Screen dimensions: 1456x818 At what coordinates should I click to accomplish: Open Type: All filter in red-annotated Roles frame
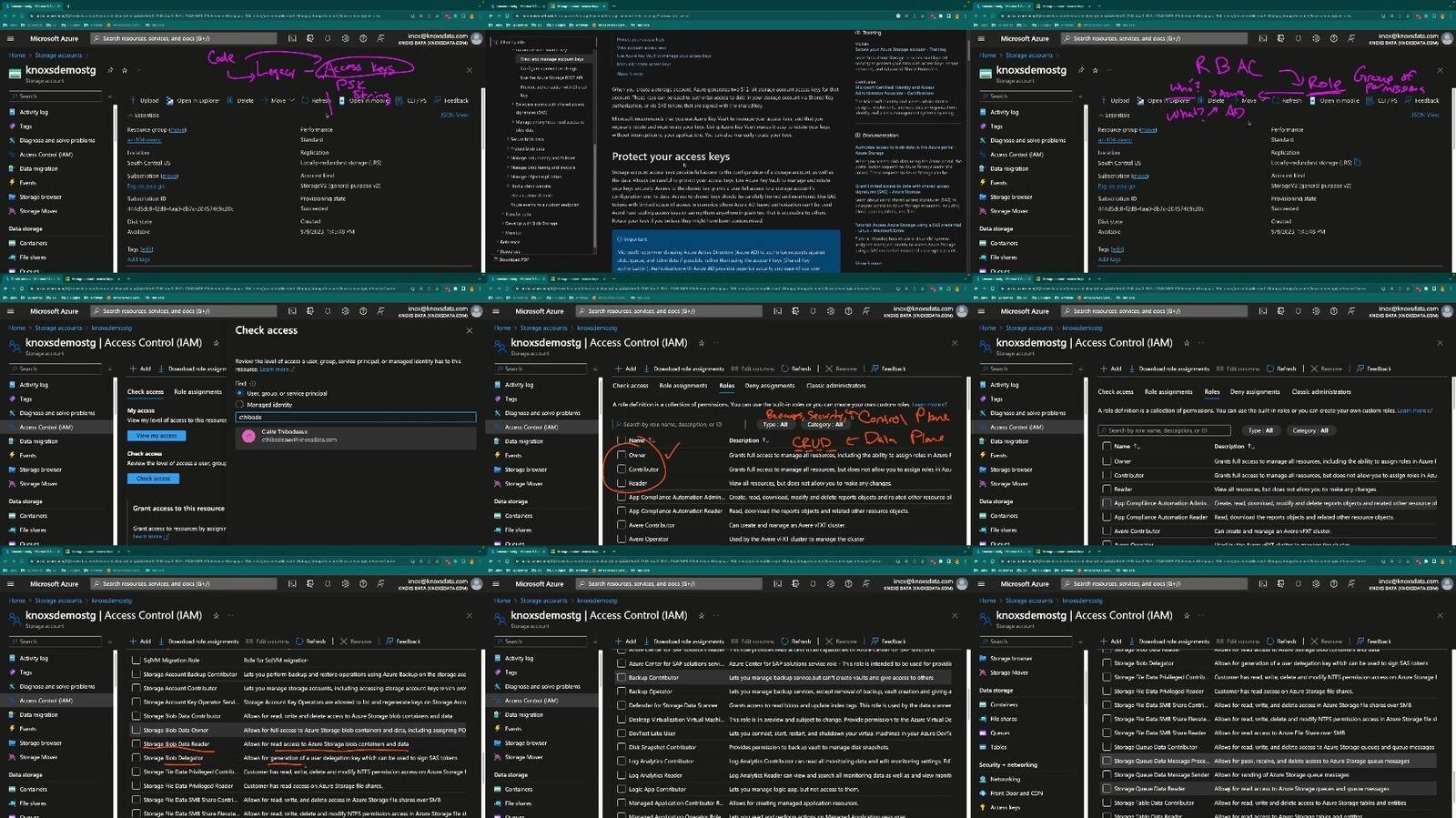pos(776,424)
